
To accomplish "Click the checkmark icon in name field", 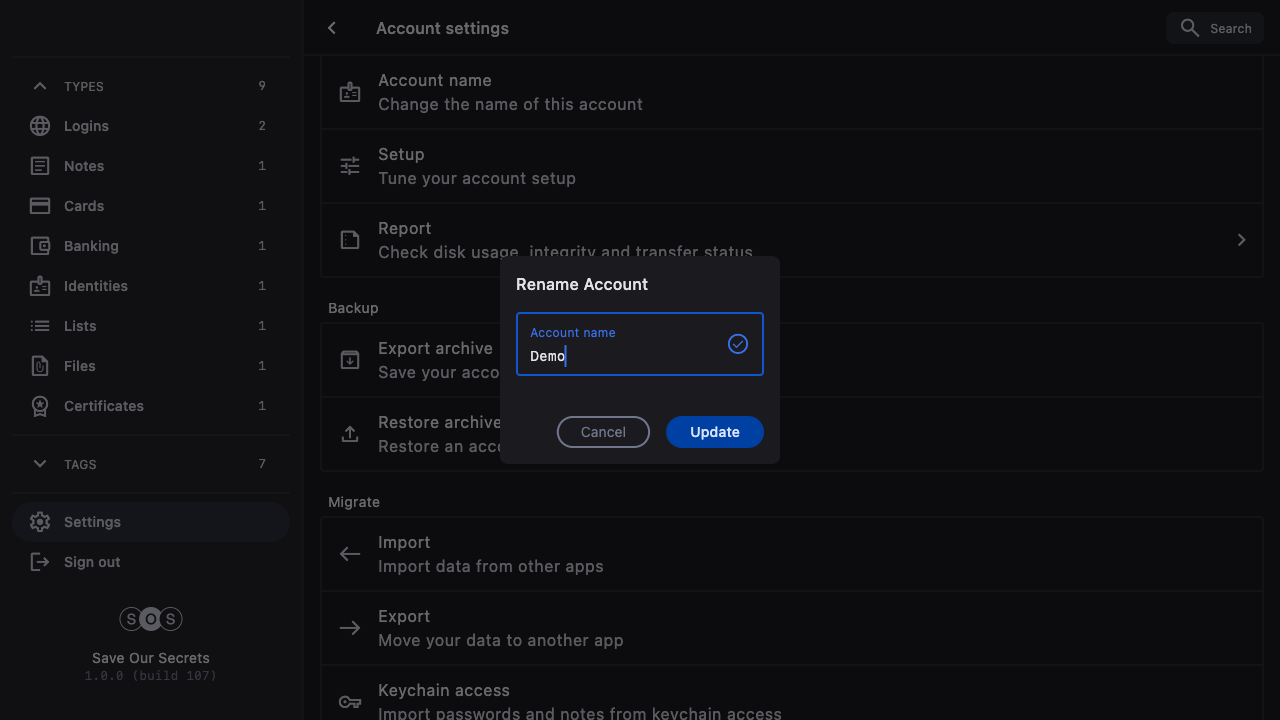I will (738, 344).
